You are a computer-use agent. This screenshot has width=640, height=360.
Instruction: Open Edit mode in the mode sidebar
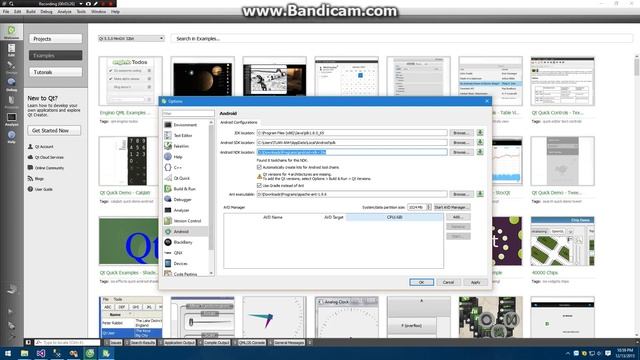point(11,50)
